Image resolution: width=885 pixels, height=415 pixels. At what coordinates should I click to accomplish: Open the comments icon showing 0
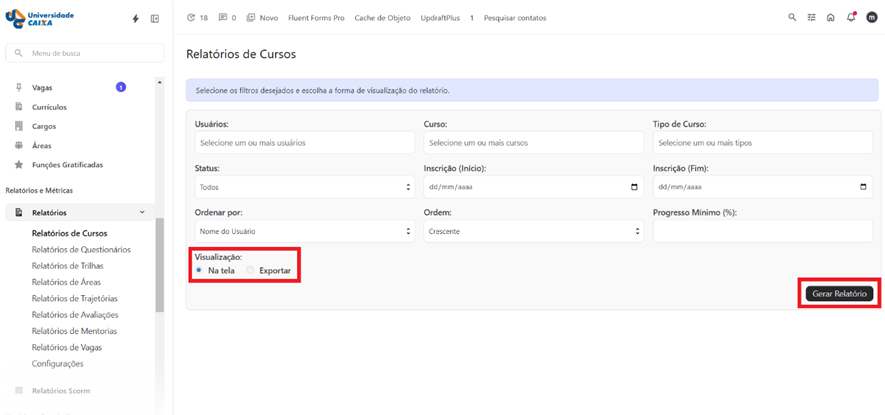[x=227, y=18]
